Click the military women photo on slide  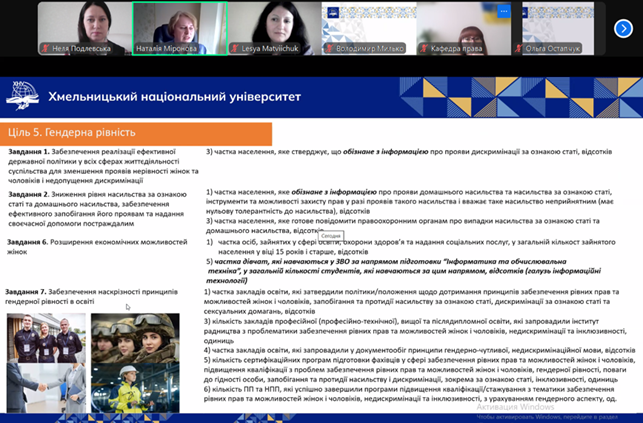[135, 338]
